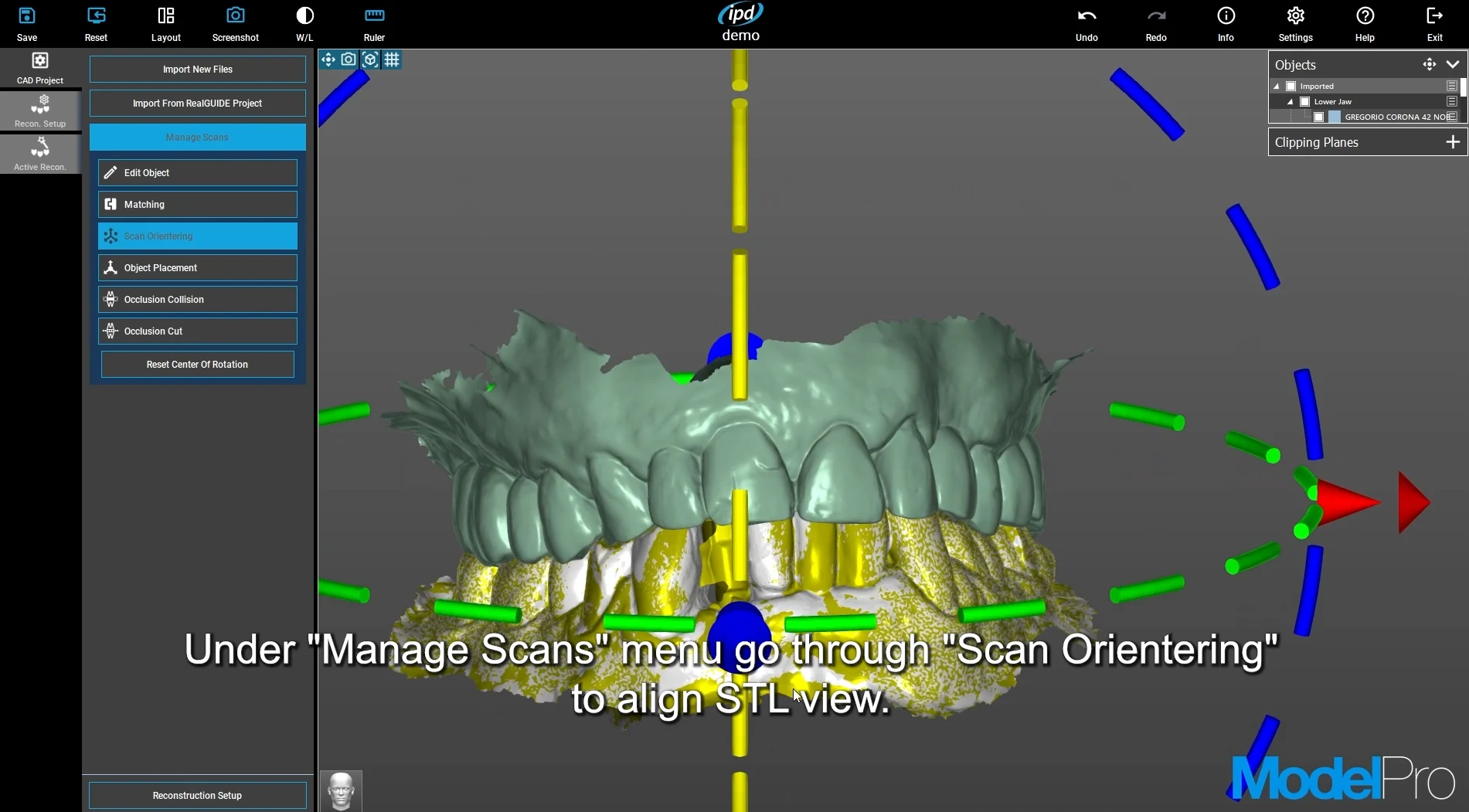1469x812 pixels.
Task: Open the list menu for Lower Jaw row
Action: (1452, 101)
